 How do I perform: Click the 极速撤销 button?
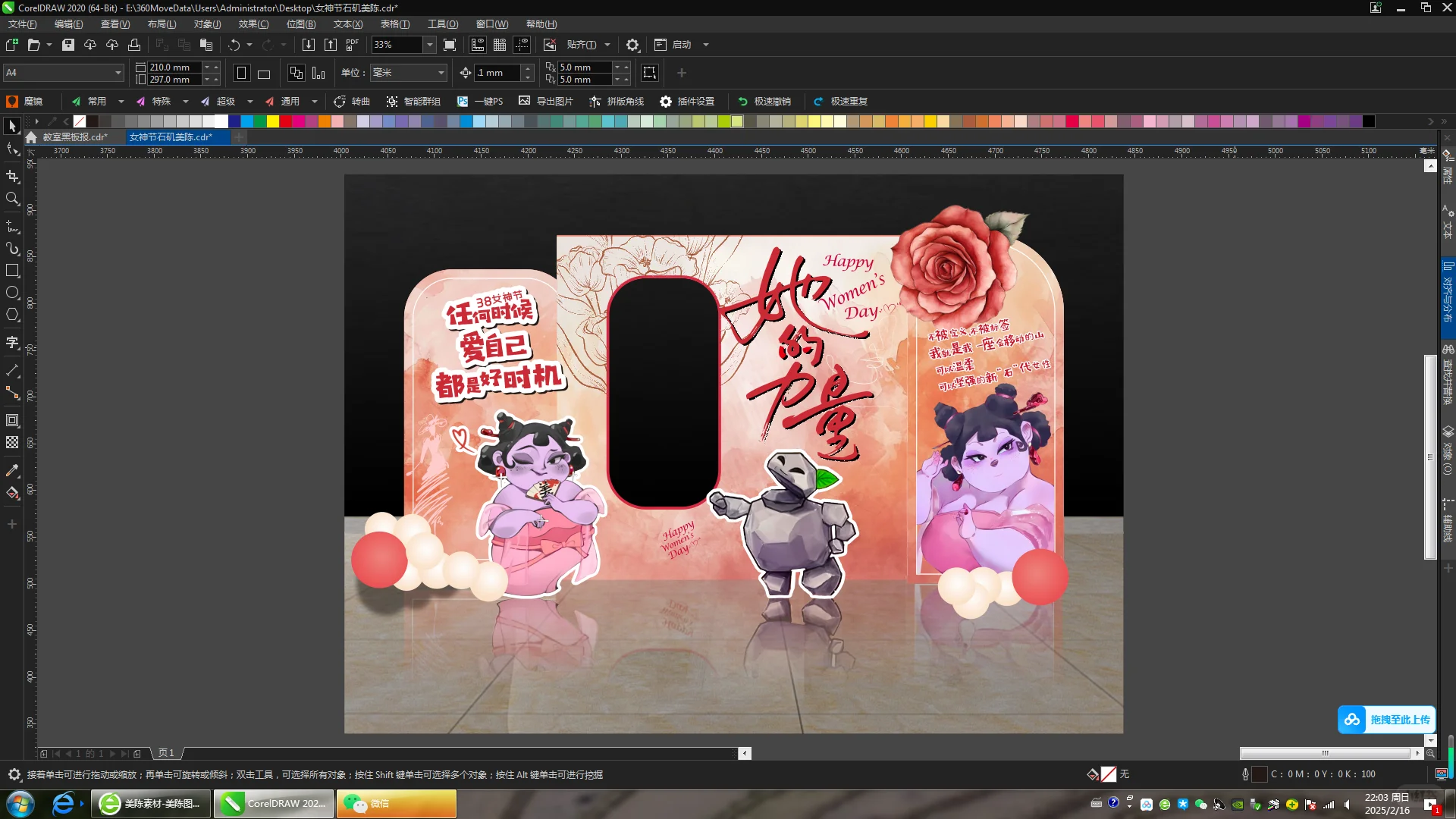click(x=764, y=102)
